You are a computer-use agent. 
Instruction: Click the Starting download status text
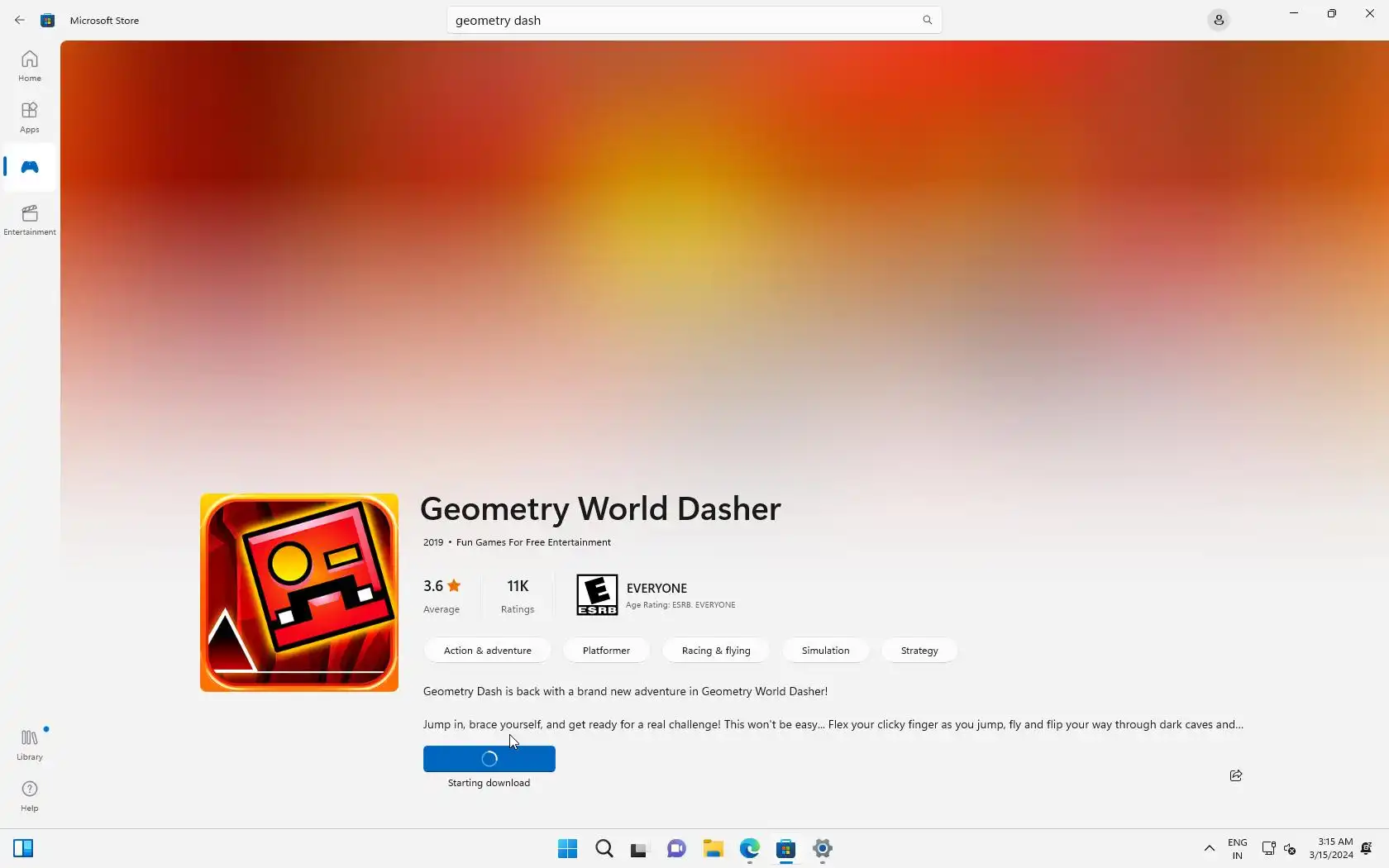tap(489, 783)
